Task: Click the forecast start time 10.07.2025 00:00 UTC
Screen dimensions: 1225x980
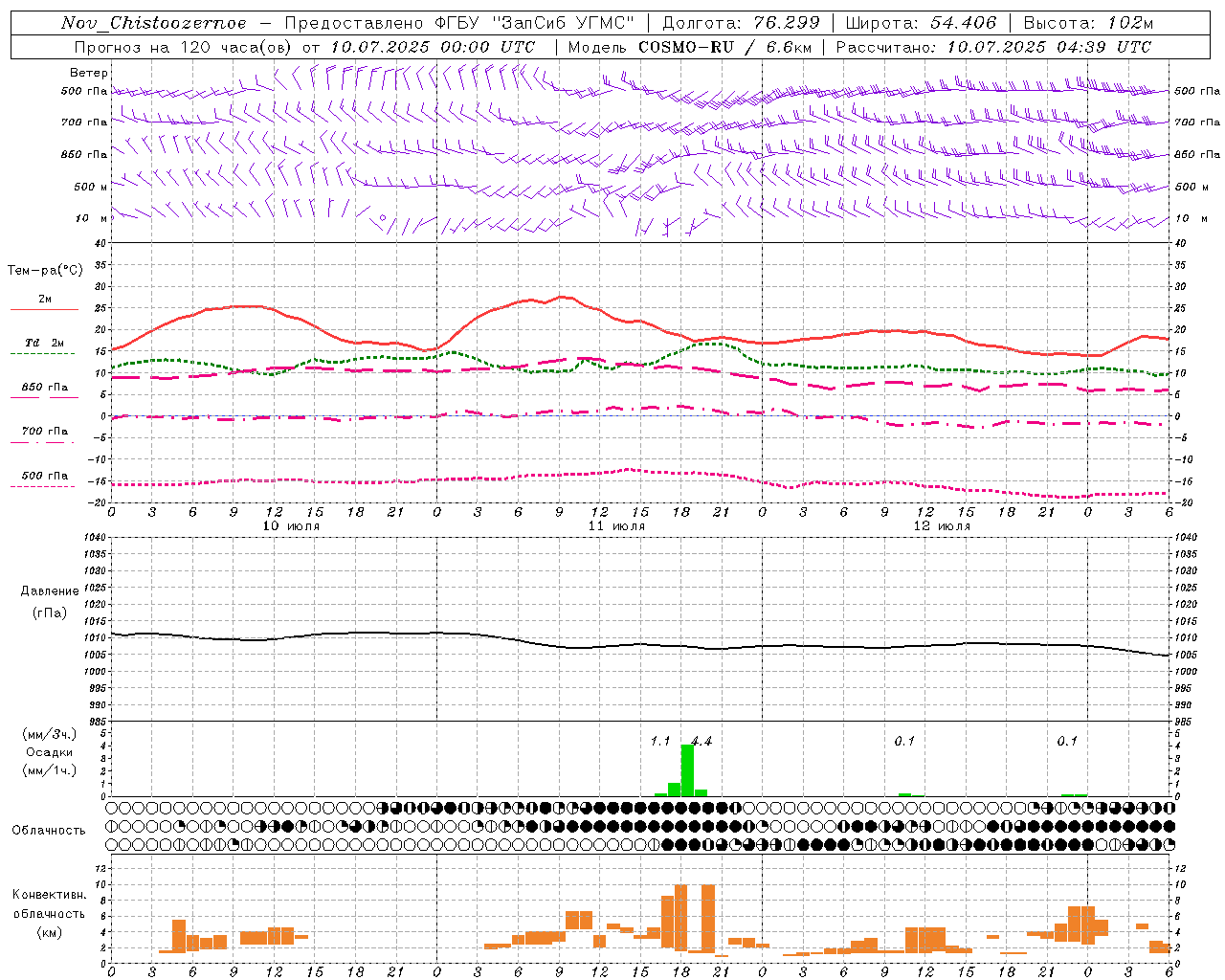Action: coord(433,47)
